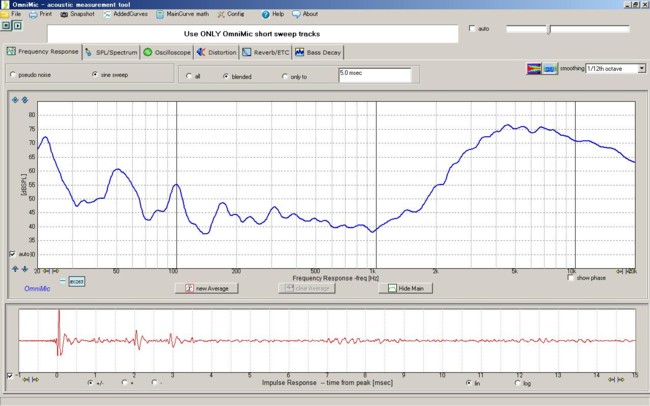
Task: Select the pseudo noise radio button
Action: coord(13,75)
